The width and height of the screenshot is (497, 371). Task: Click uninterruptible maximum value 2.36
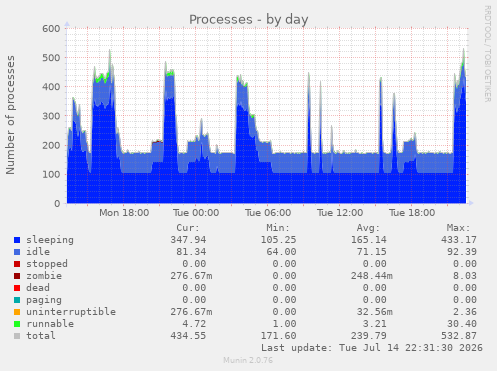(465, 312)
